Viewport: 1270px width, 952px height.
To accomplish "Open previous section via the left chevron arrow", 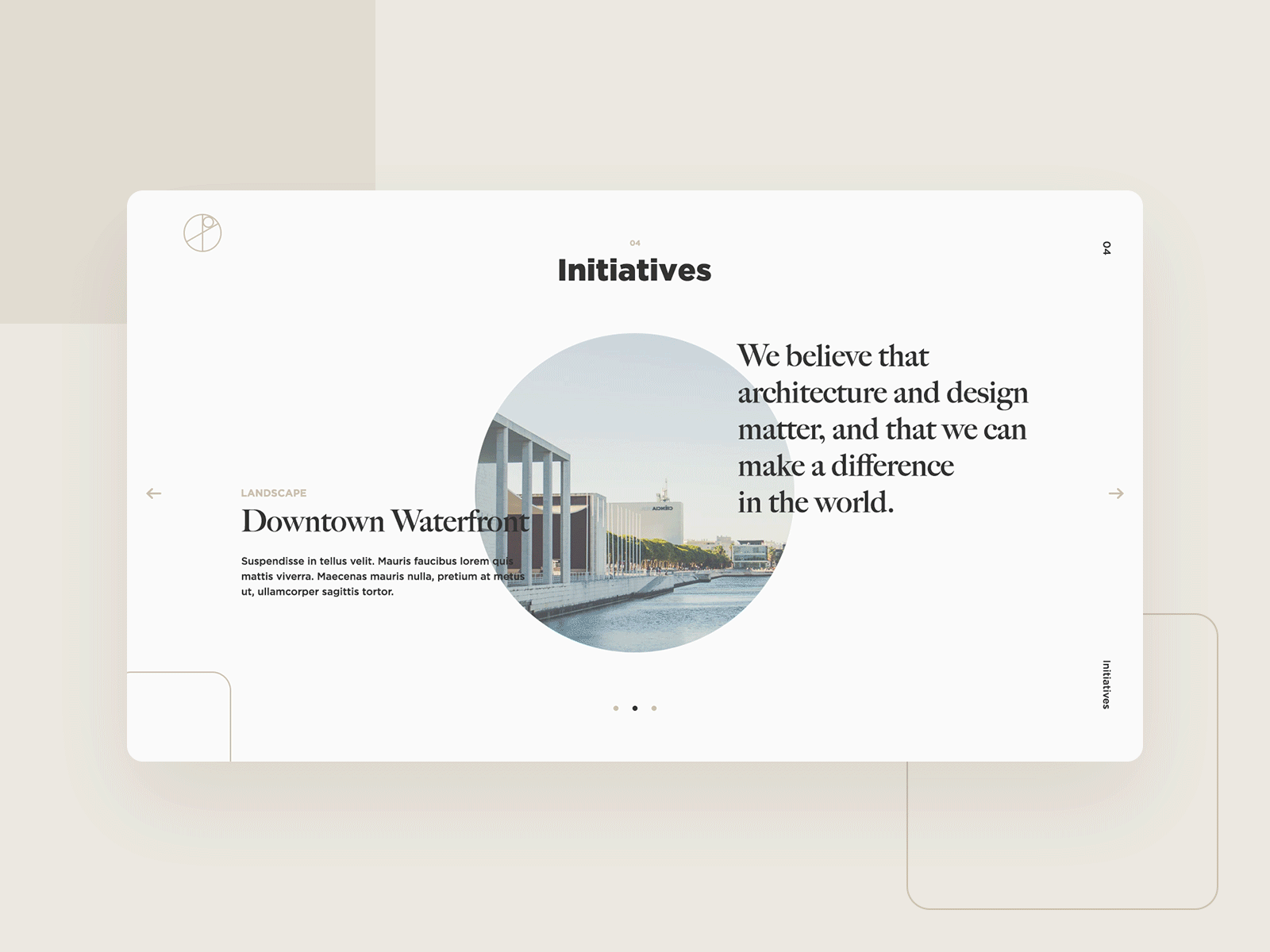I will tap(153, 493).
